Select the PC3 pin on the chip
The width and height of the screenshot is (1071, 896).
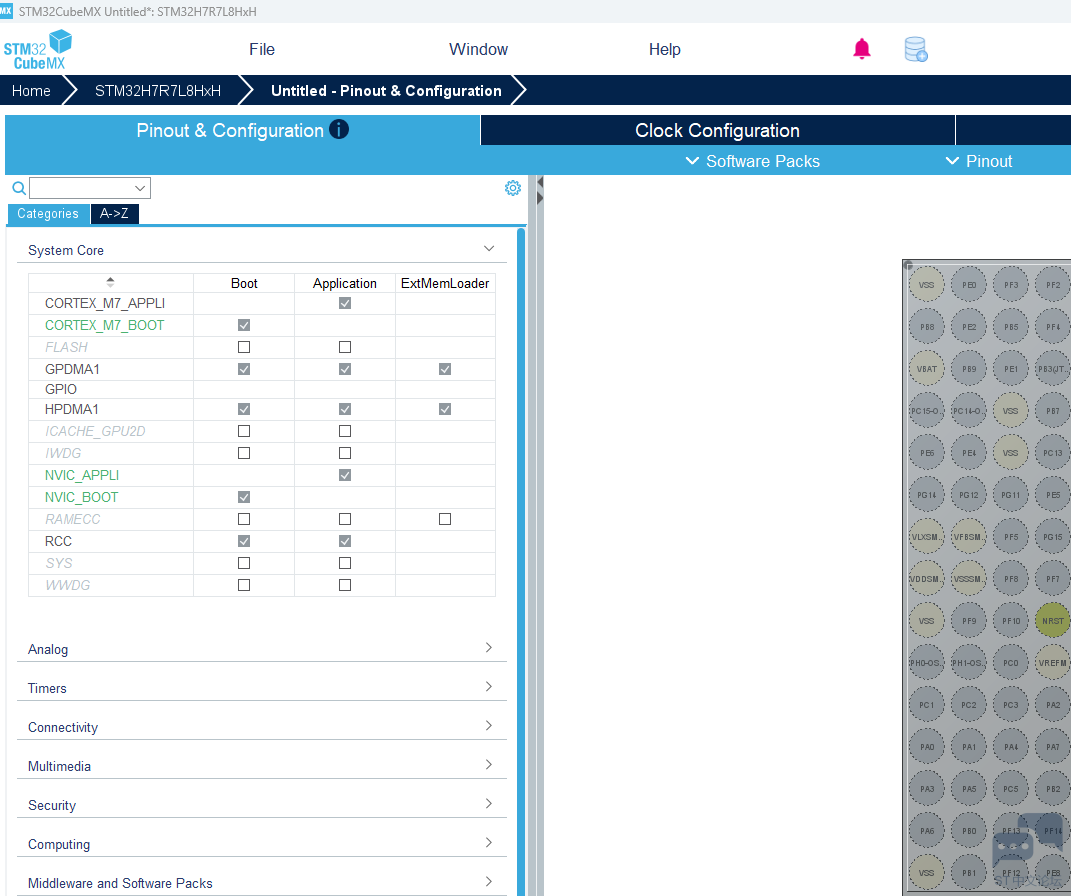[x=1011, y=705]
